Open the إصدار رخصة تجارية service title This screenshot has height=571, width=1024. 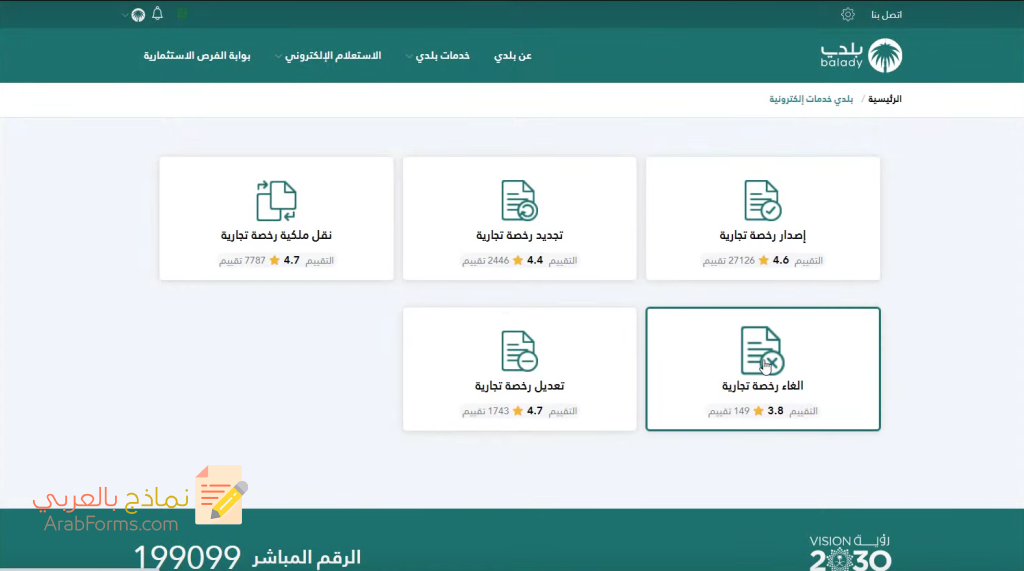(x=762, y=235)
